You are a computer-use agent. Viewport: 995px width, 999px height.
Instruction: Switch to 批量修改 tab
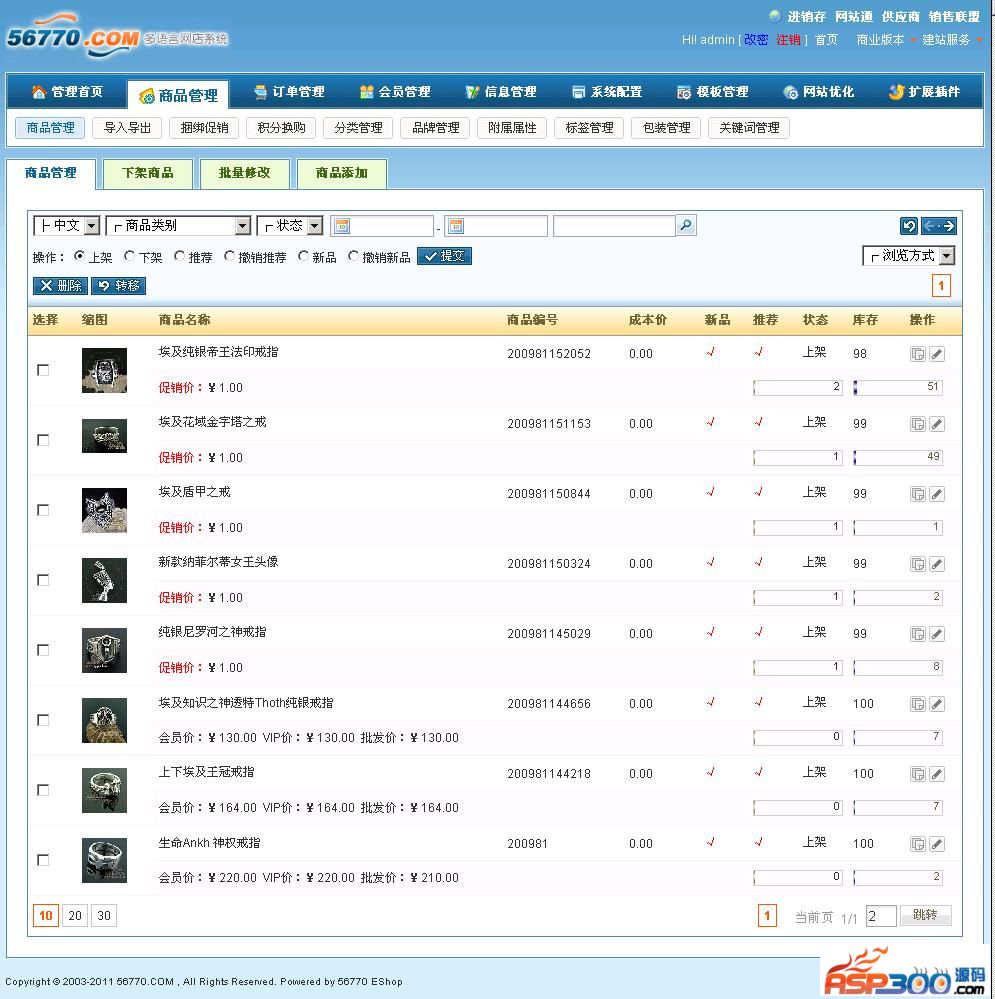coord(245,173)
